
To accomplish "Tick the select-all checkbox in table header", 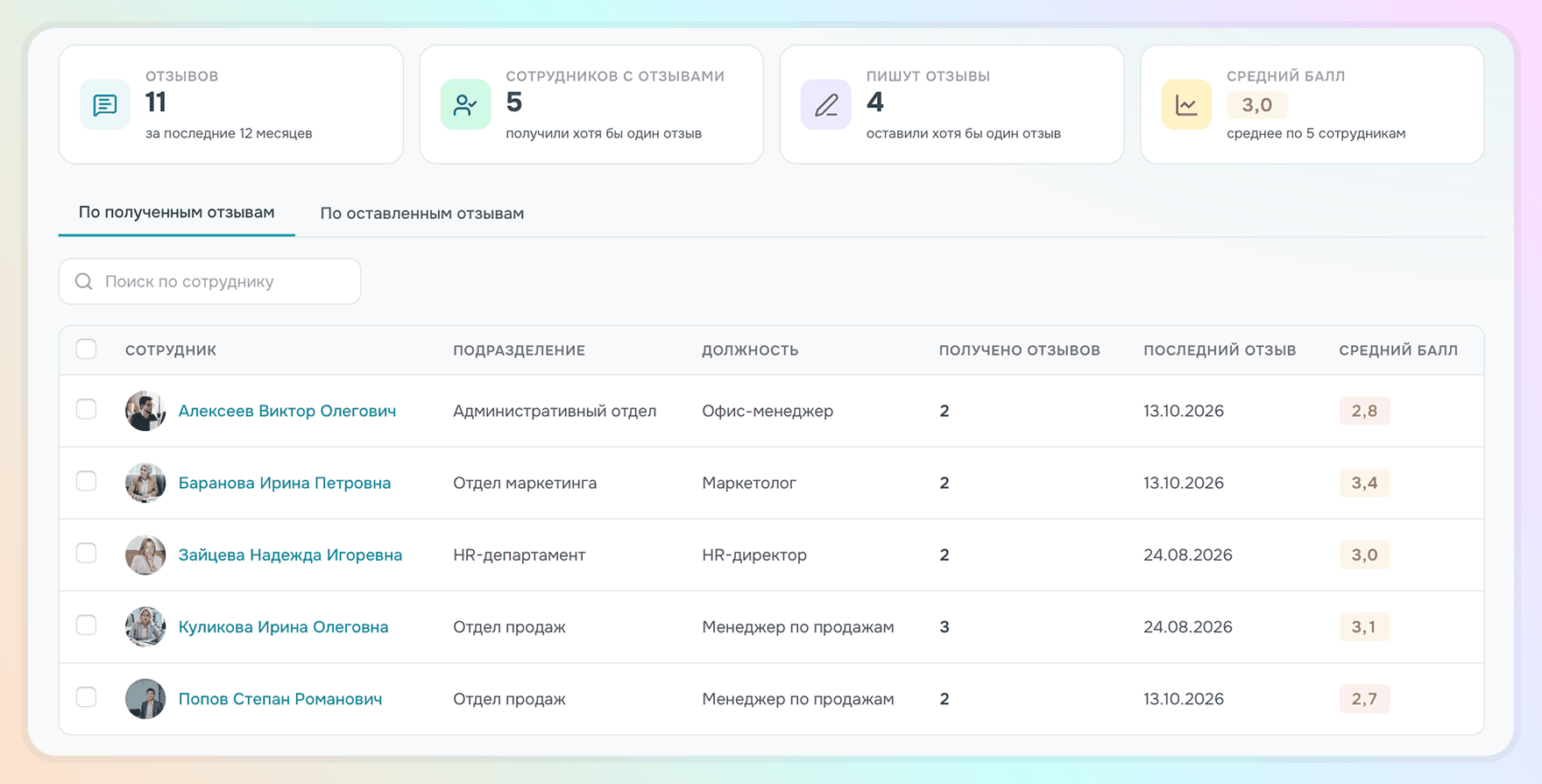I will (86, 349).
